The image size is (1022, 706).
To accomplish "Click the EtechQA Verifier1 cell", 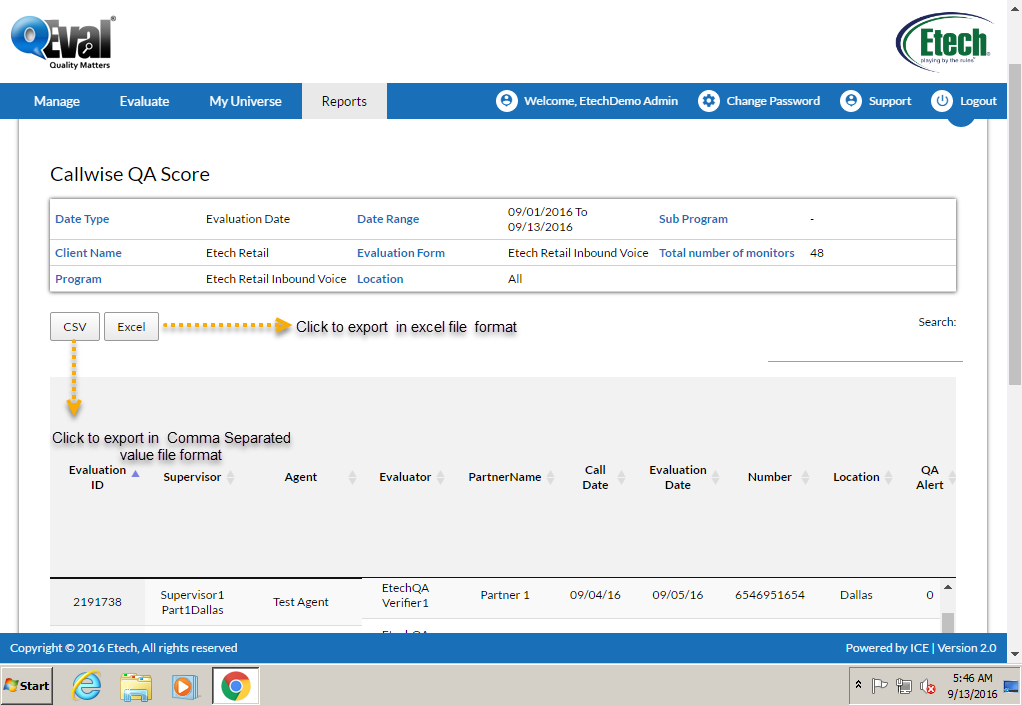I will [405, 595].
